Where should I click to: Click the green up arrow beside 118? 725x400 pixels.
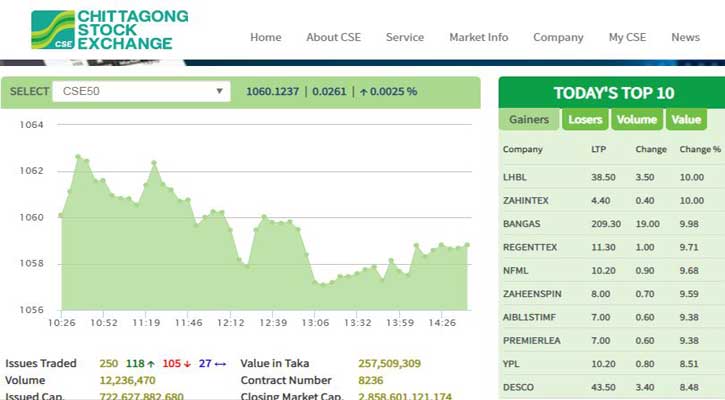[x=151, y=364]
